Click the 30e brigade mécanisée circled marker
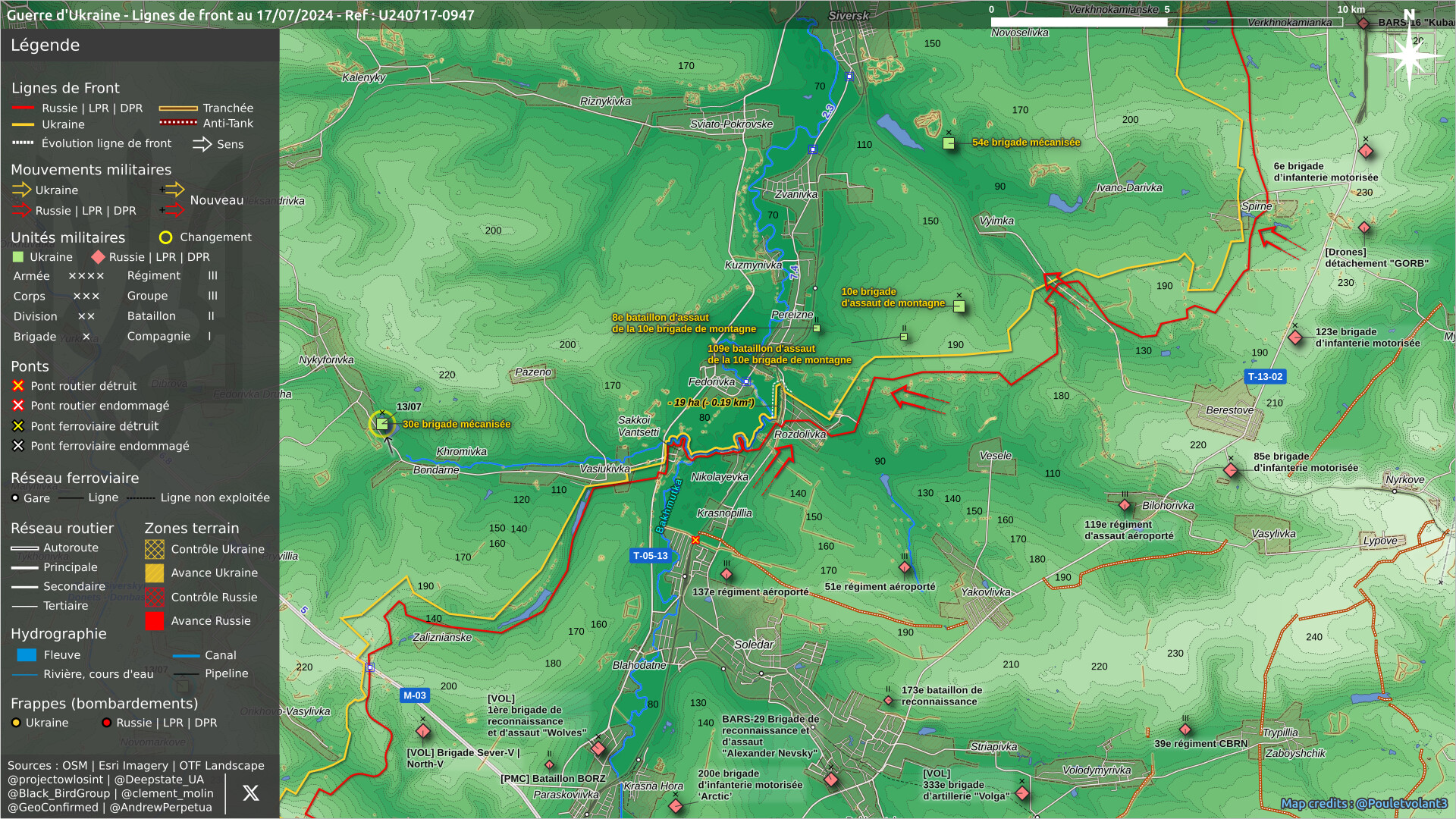1456x819 pixels. click(x=382, y=424)
